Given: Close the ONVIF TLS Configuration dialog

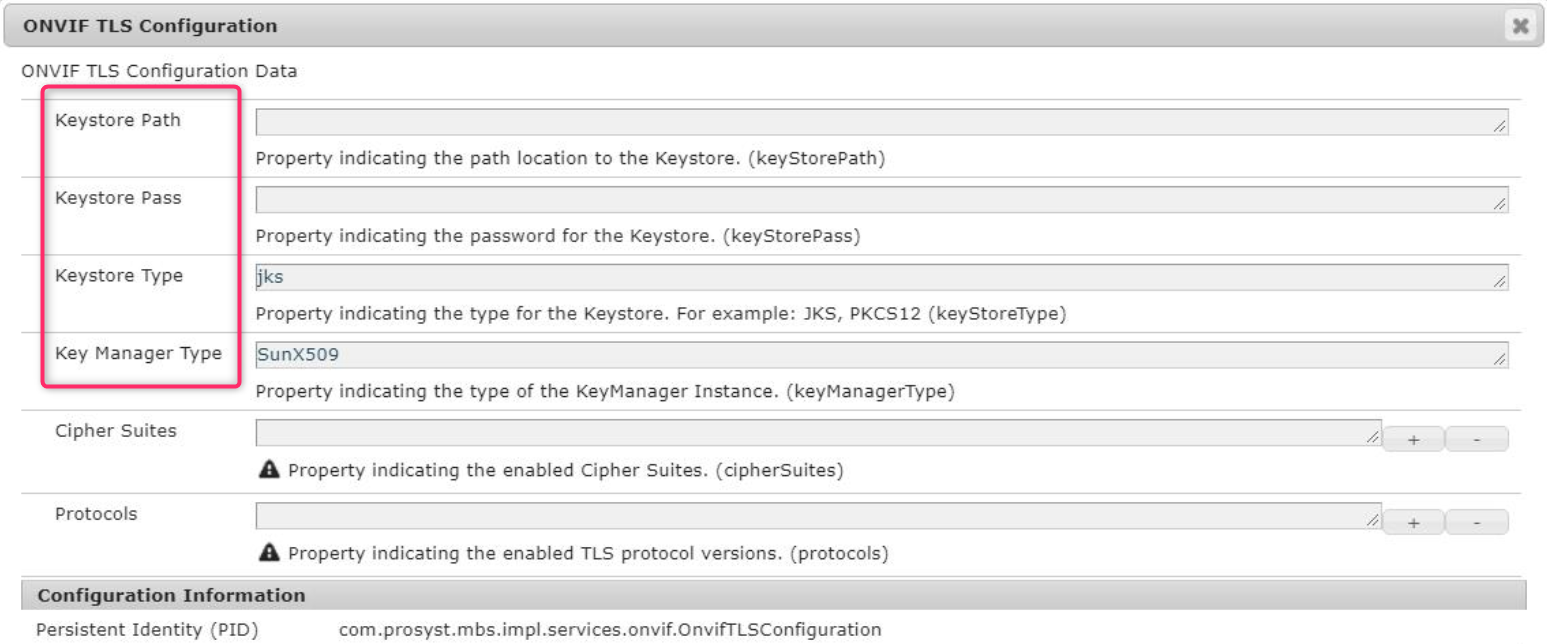Looking at the screenshot, I should 1521,25.
